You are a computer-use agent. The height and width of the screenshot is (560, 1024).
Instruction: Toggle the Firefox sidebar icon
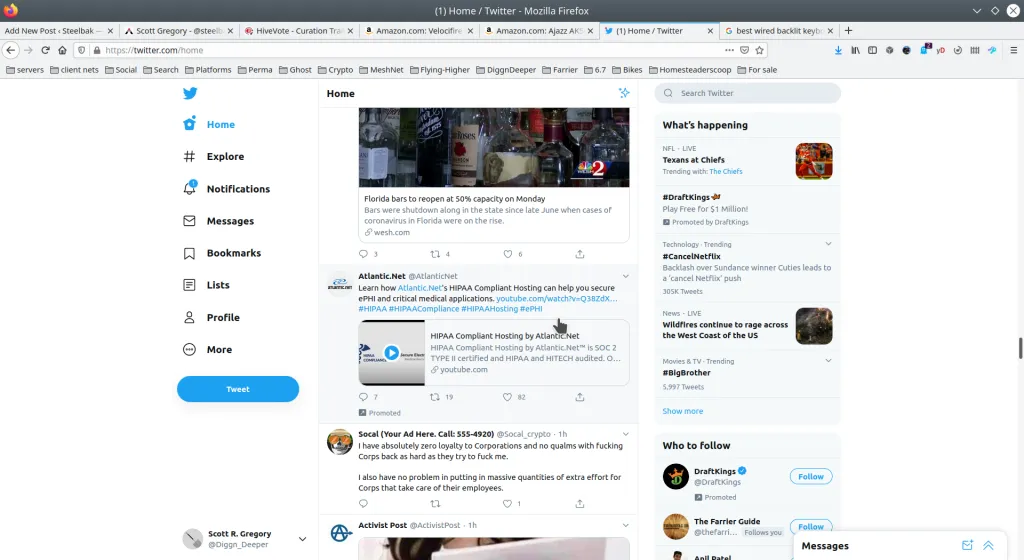(872, 50)
